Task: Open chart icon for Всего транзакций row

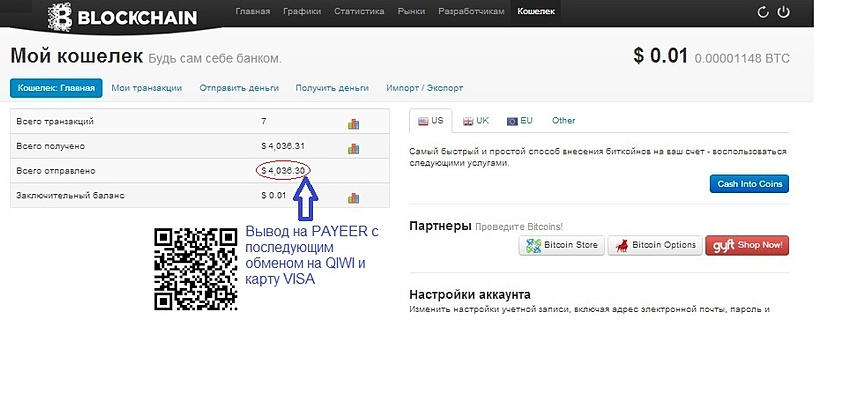Action: [x=353, y=124]
